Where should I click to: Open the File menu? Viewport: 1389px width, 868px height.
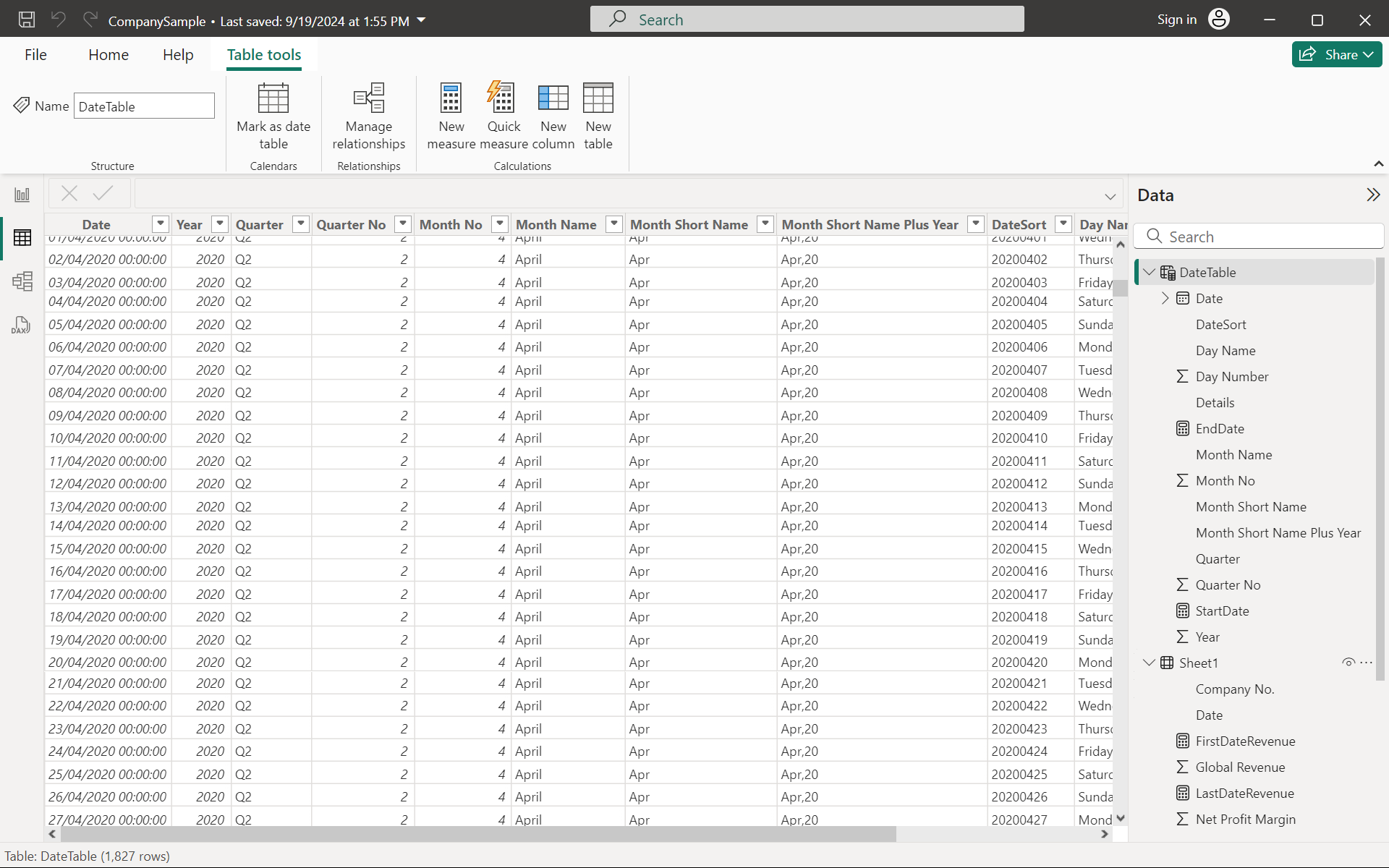[35, 55]
